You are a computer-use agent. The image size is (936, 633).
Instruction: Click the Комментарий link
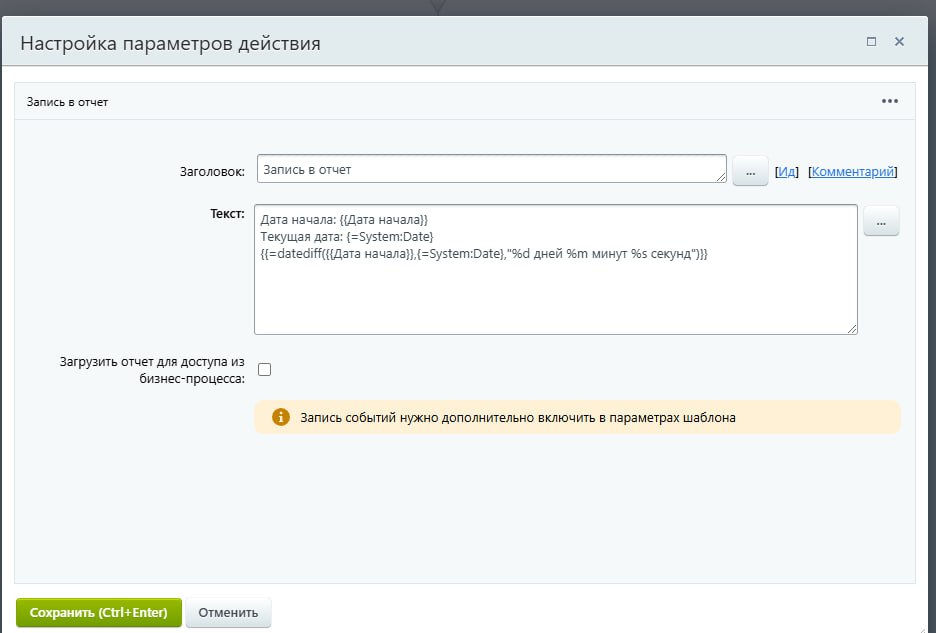[853, 172]
